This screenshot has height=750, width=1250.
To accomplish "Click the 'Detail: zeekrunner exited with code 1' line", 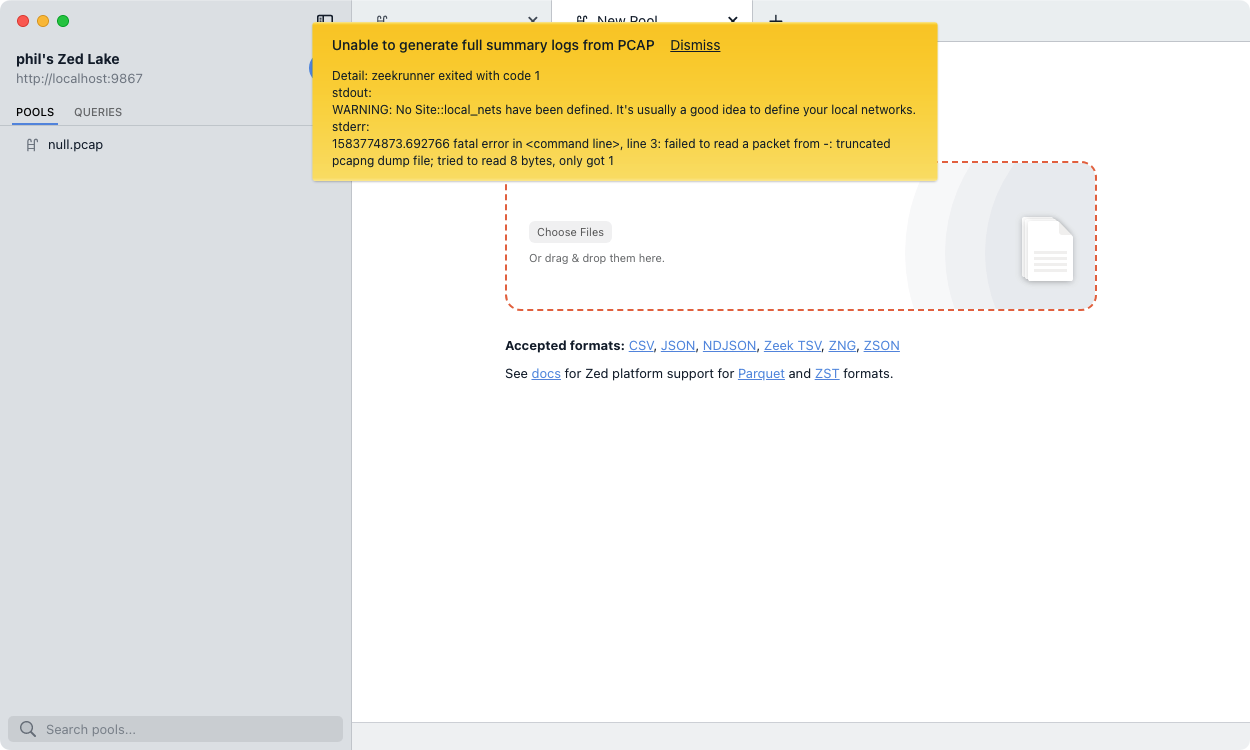I will tap(436, 76).
